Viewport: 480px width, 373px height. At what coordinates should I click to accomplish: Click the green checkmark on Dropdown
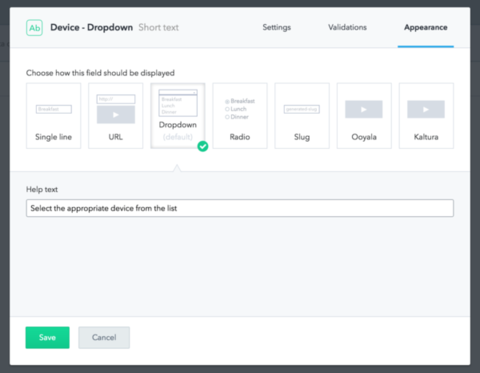point(203,146)
